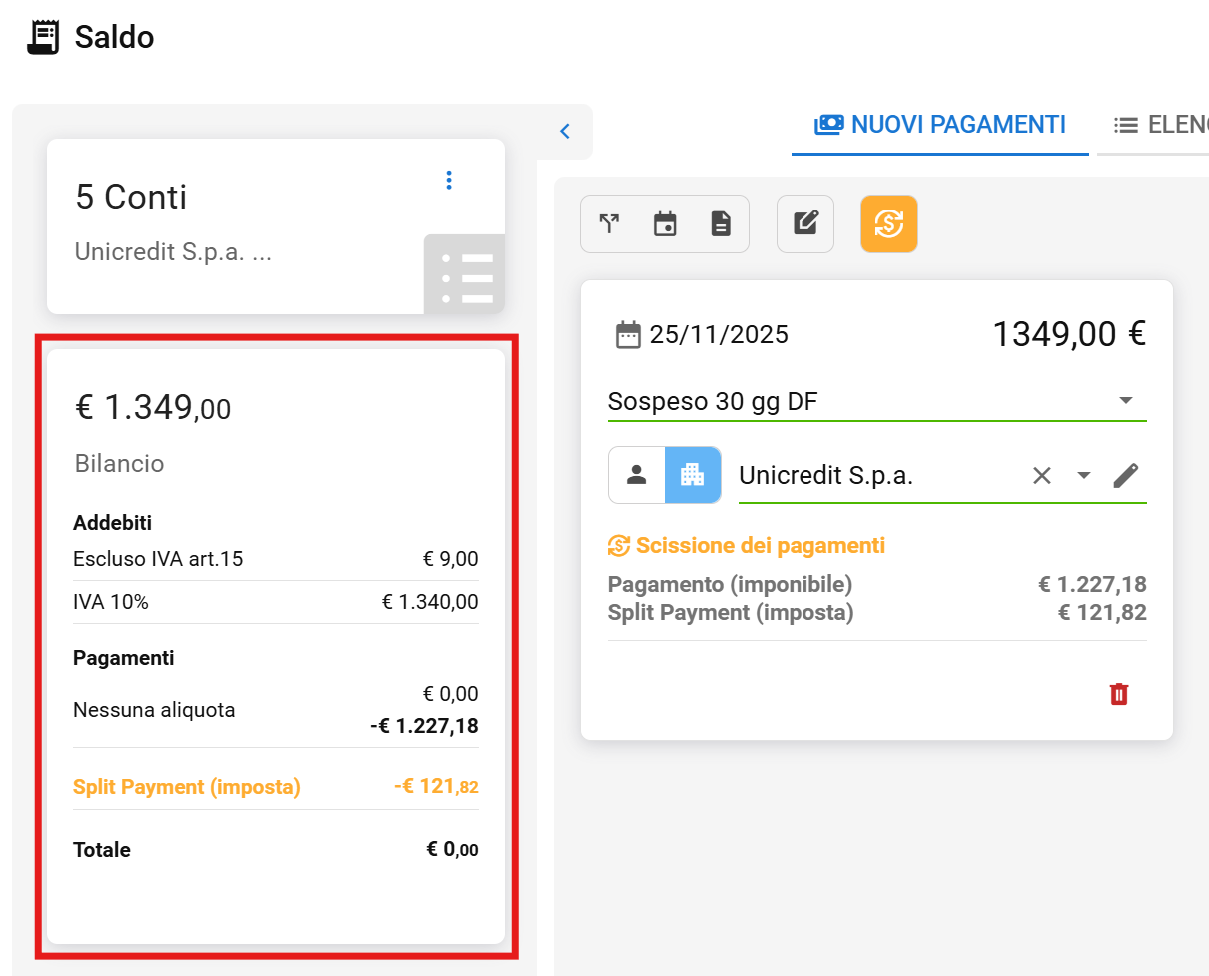Open the three-dot menu on 5 Conti card
1209x976 pixels.
tap(449, 180)
